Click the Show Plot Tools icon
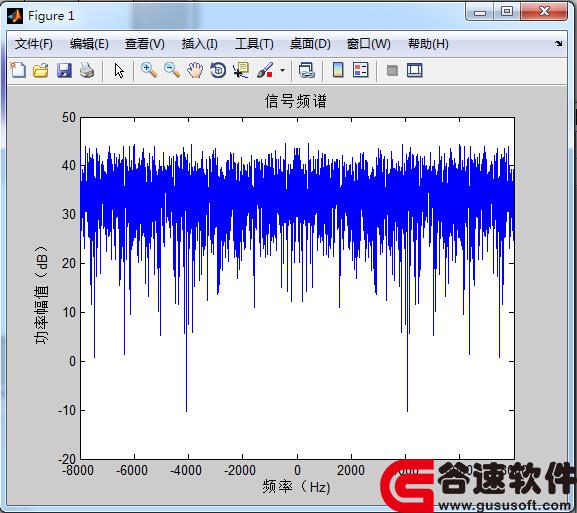 (415, 70)
